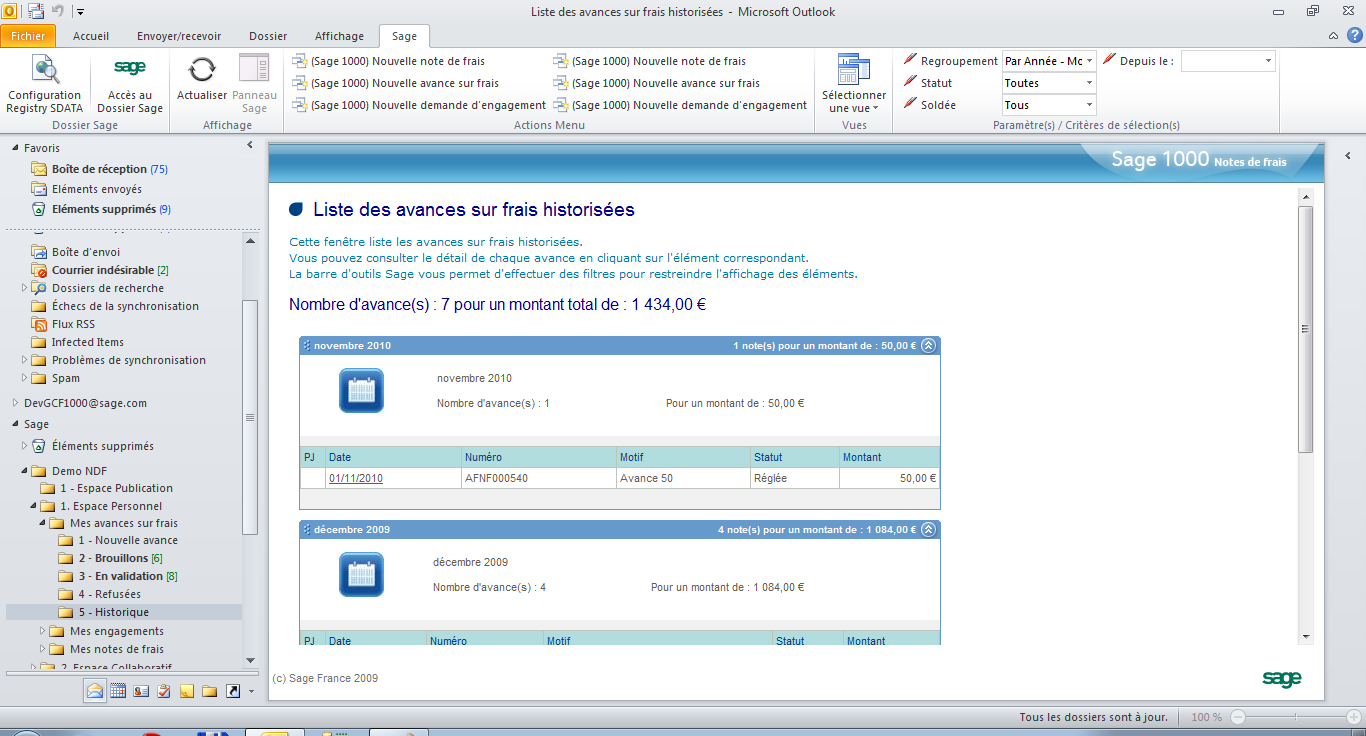The height and width of the screenshot is (736, 1366).
Task: Open the configure navigation buttons arrow
Action: [x=251, y=691]
